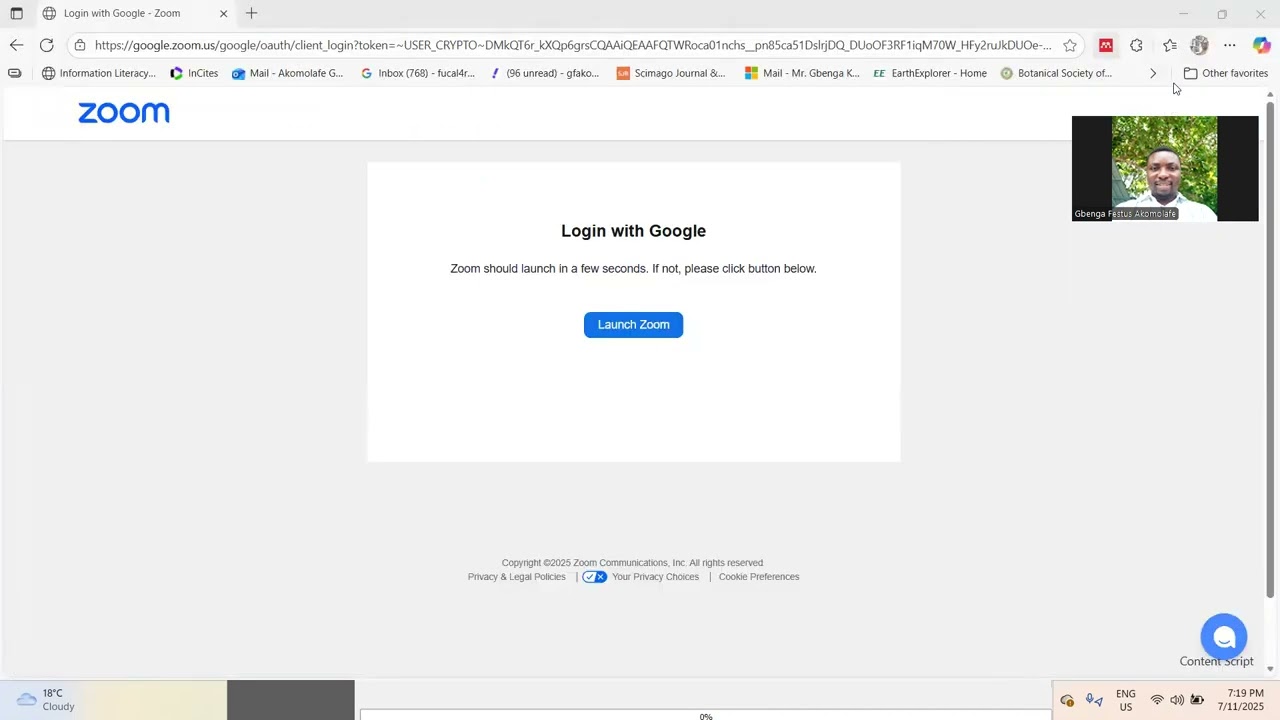Image resolution: width=1280 pixels, height=720 pixels.
Task: Open Your Privacy Choices link
Action: [655, 577]
